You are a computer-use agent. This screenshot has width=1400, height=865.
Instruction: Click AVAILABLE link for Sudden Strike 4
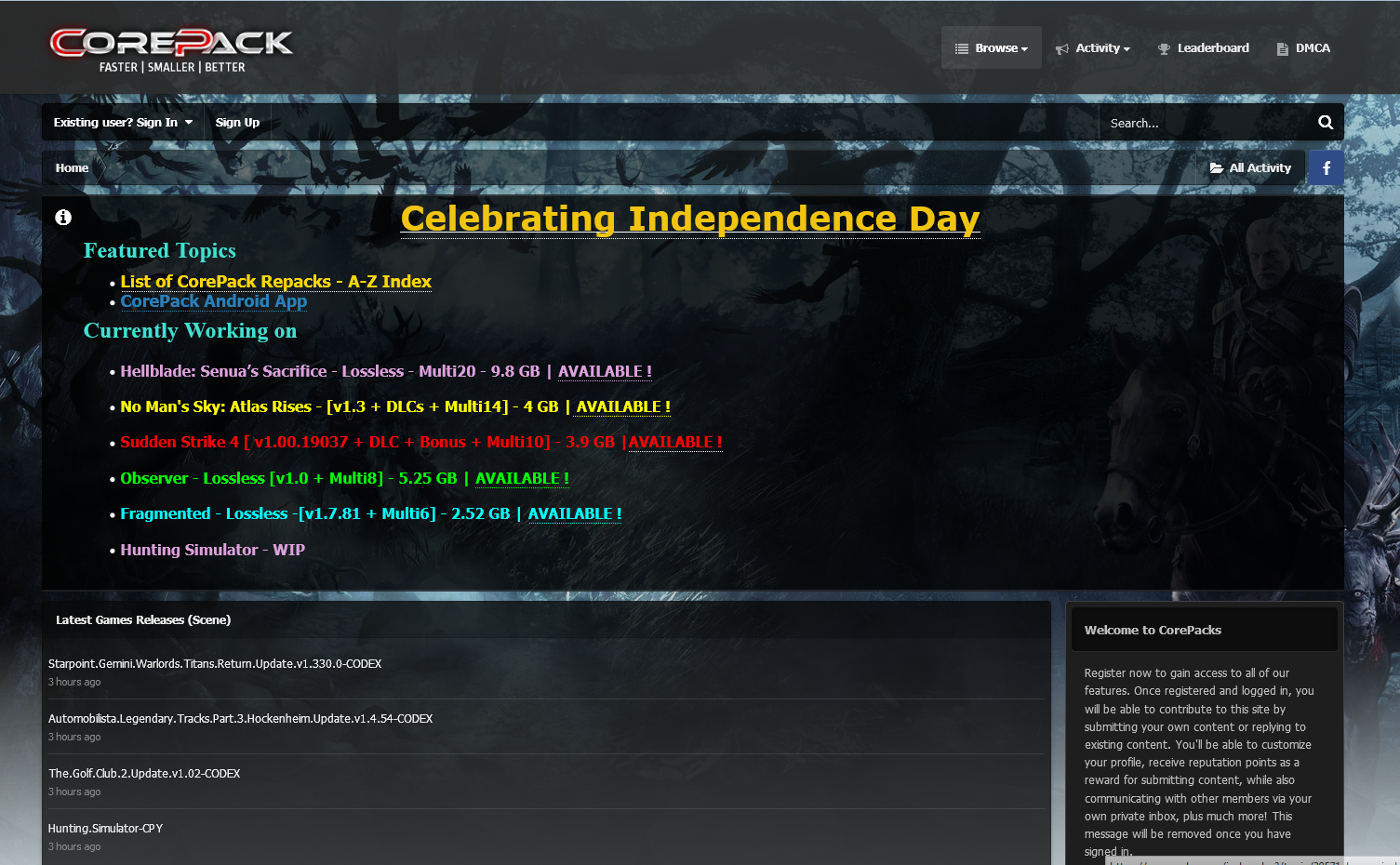click(x=675, y=442)
